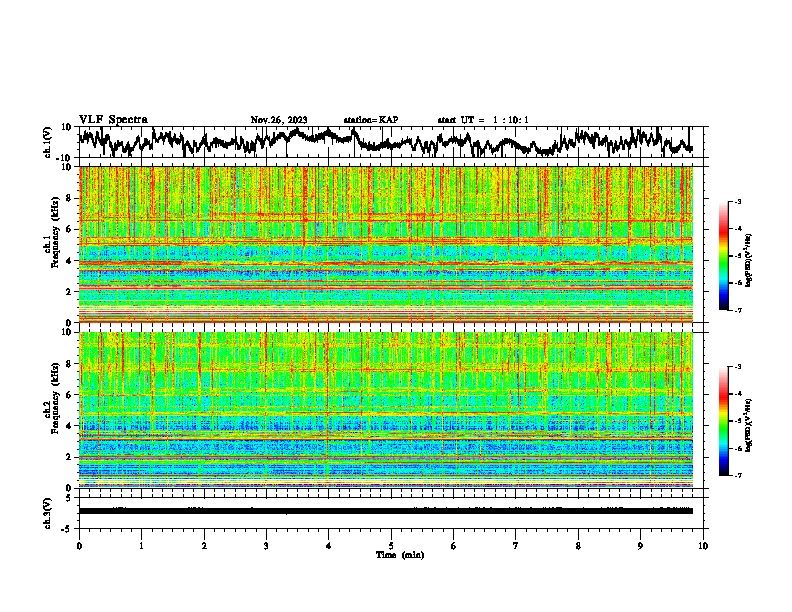Click the time axis tick label 5

(x=391, y=546)
